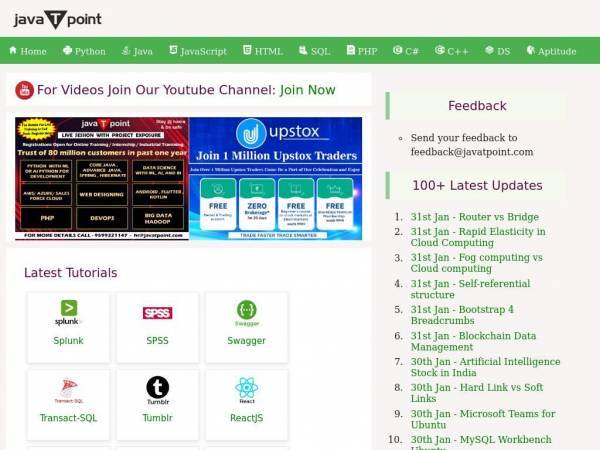Image resolution: width=600 pixels, height=450 pixels.
Task: Open the Swagger tutorial link
Action: tap(247, 341)
